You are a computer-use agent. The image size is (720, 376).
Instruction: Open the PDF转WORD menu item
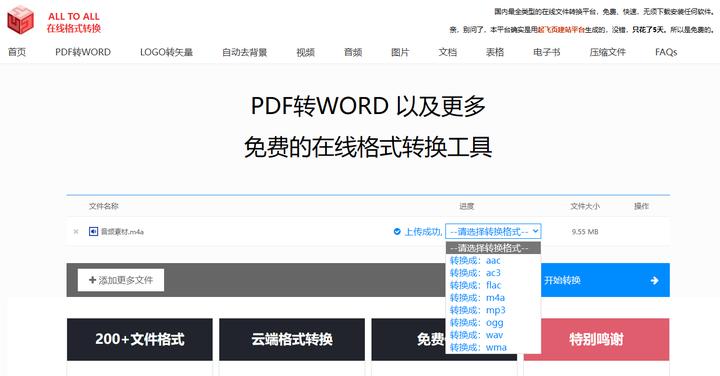click(x=83, y=52)
